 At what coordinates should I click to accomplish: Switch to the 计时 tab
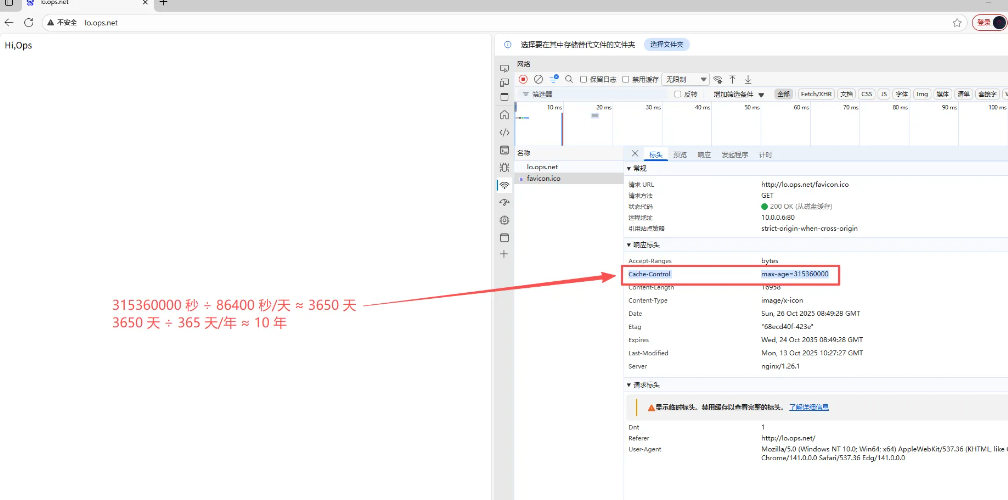765,155
